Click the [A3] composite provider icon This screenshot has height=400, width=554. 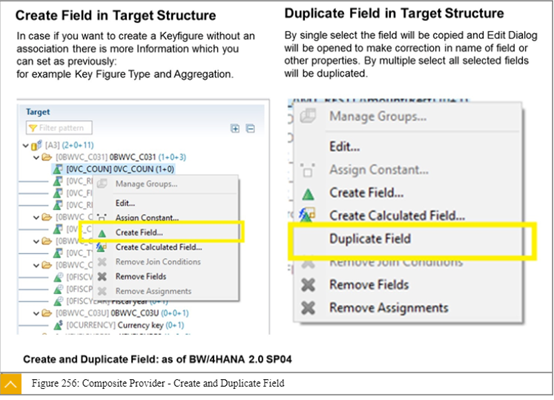coord(36,145)
